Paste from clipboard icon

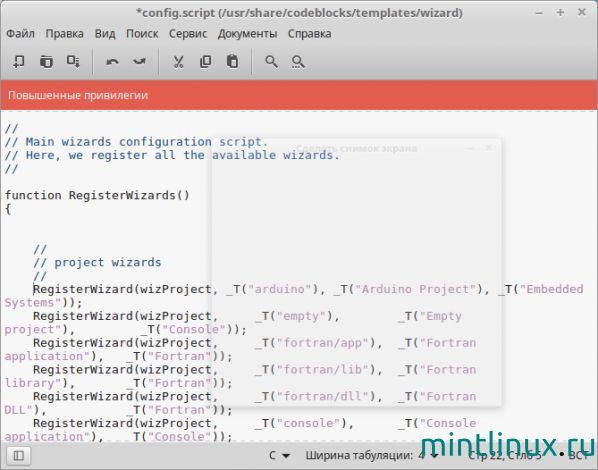coord(232,61)
